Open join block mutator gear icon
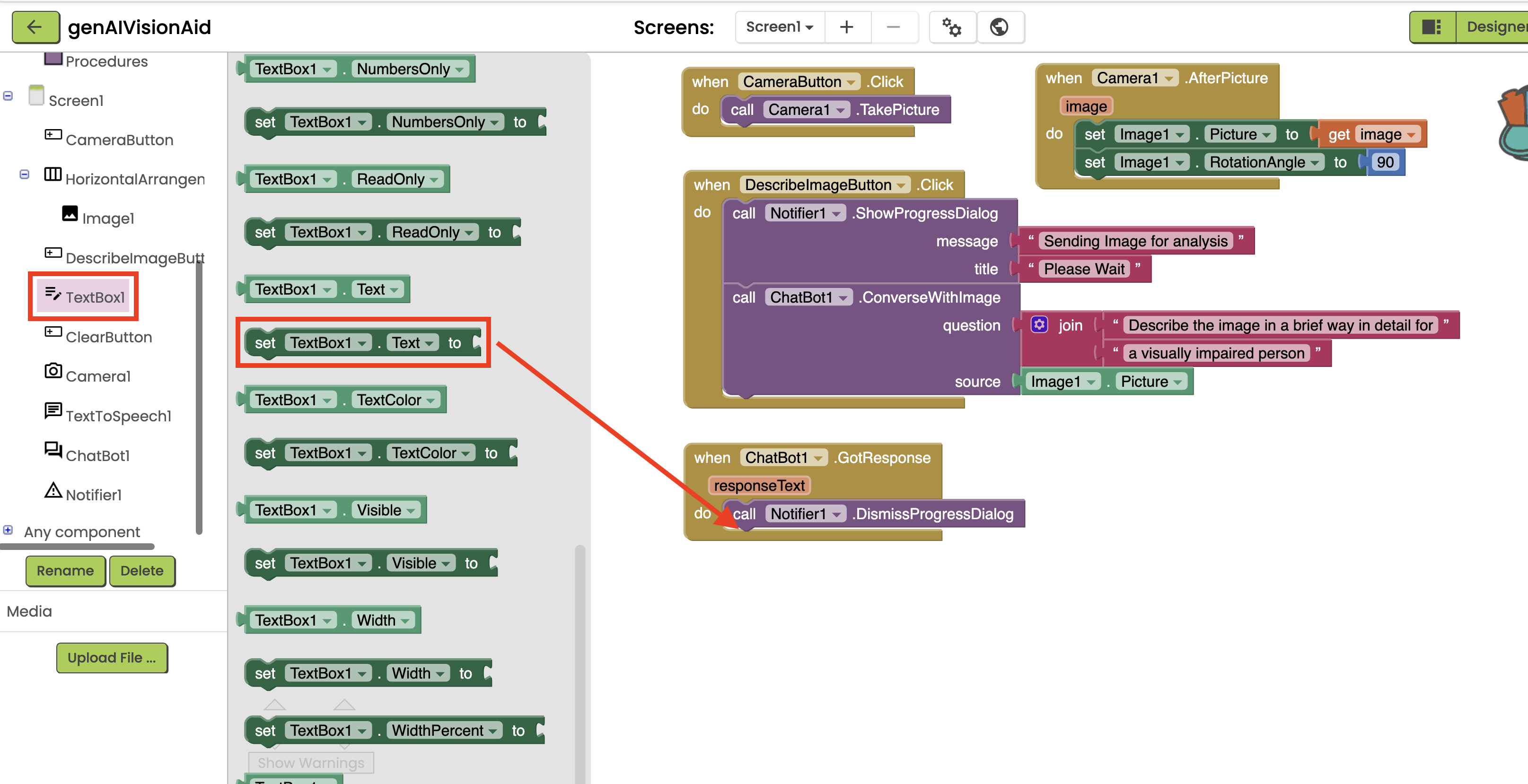Viewport: 1528px width, 784px height. [x=1039, y=324]
